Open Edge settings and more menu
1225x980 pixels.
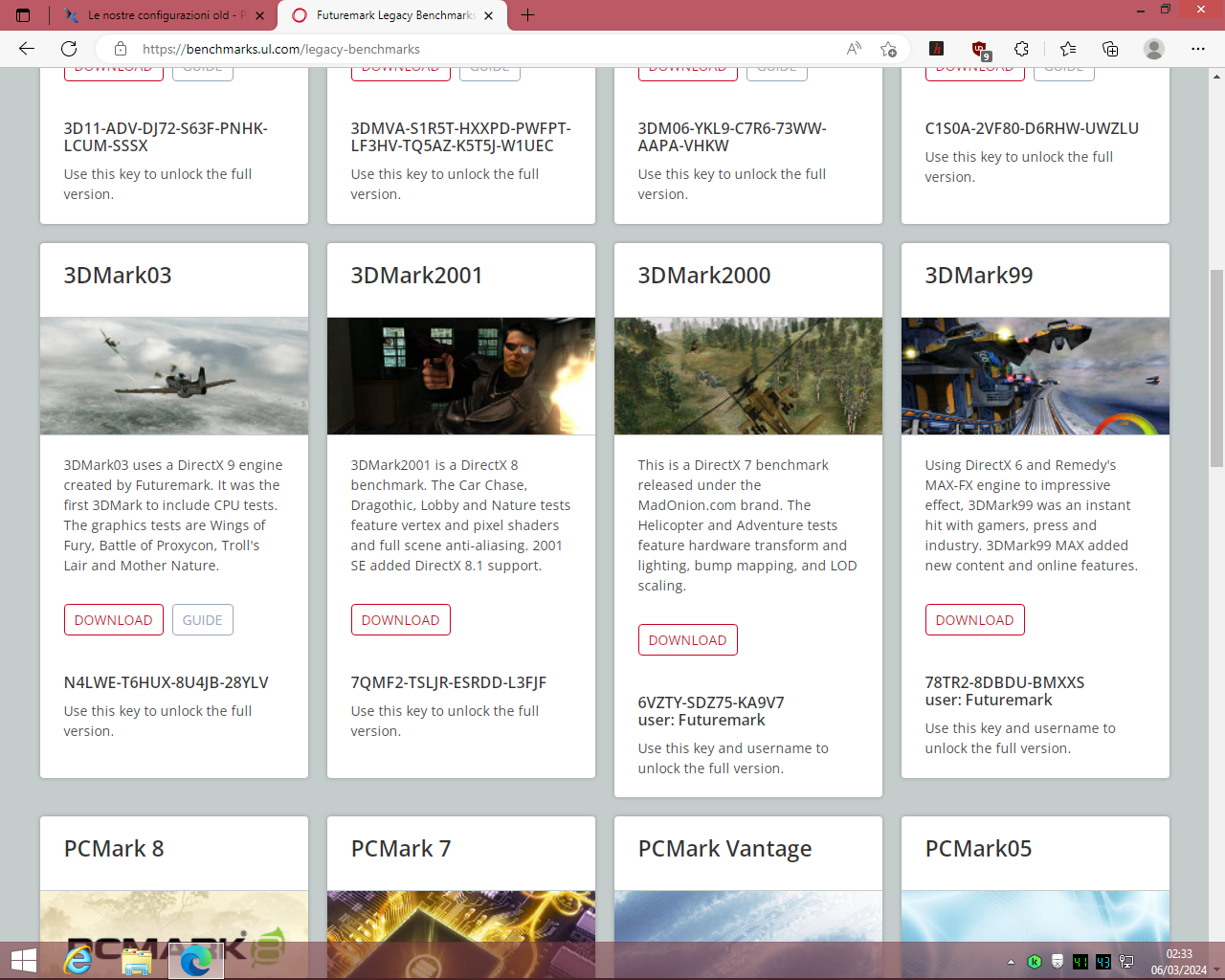click(x=1197, y=49)
